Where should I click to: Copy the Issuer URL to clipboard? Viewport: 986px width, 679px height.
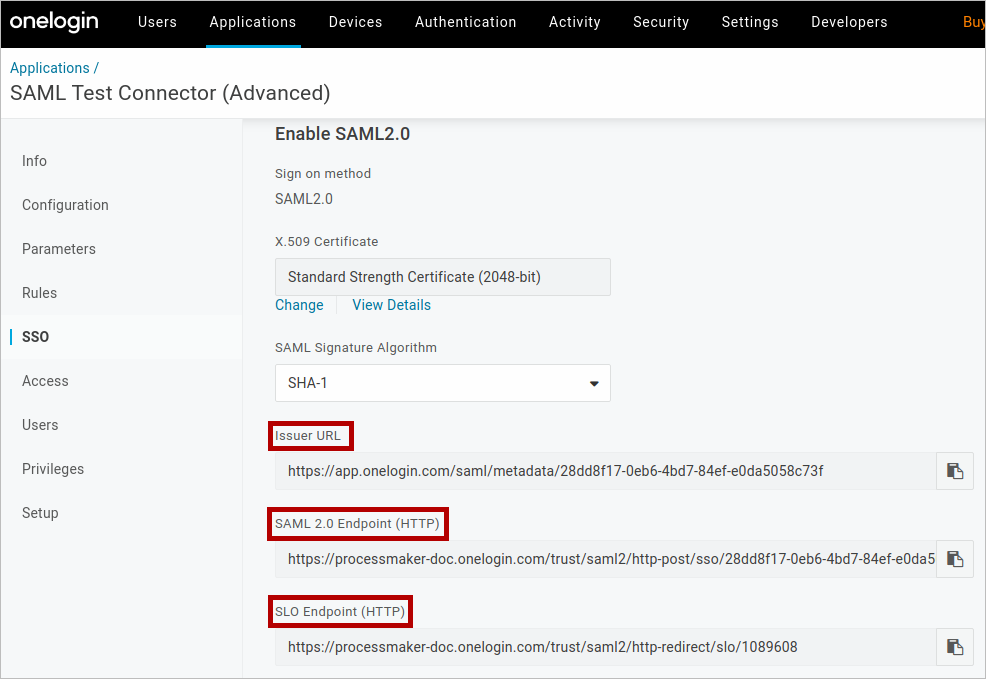point(955,471)
